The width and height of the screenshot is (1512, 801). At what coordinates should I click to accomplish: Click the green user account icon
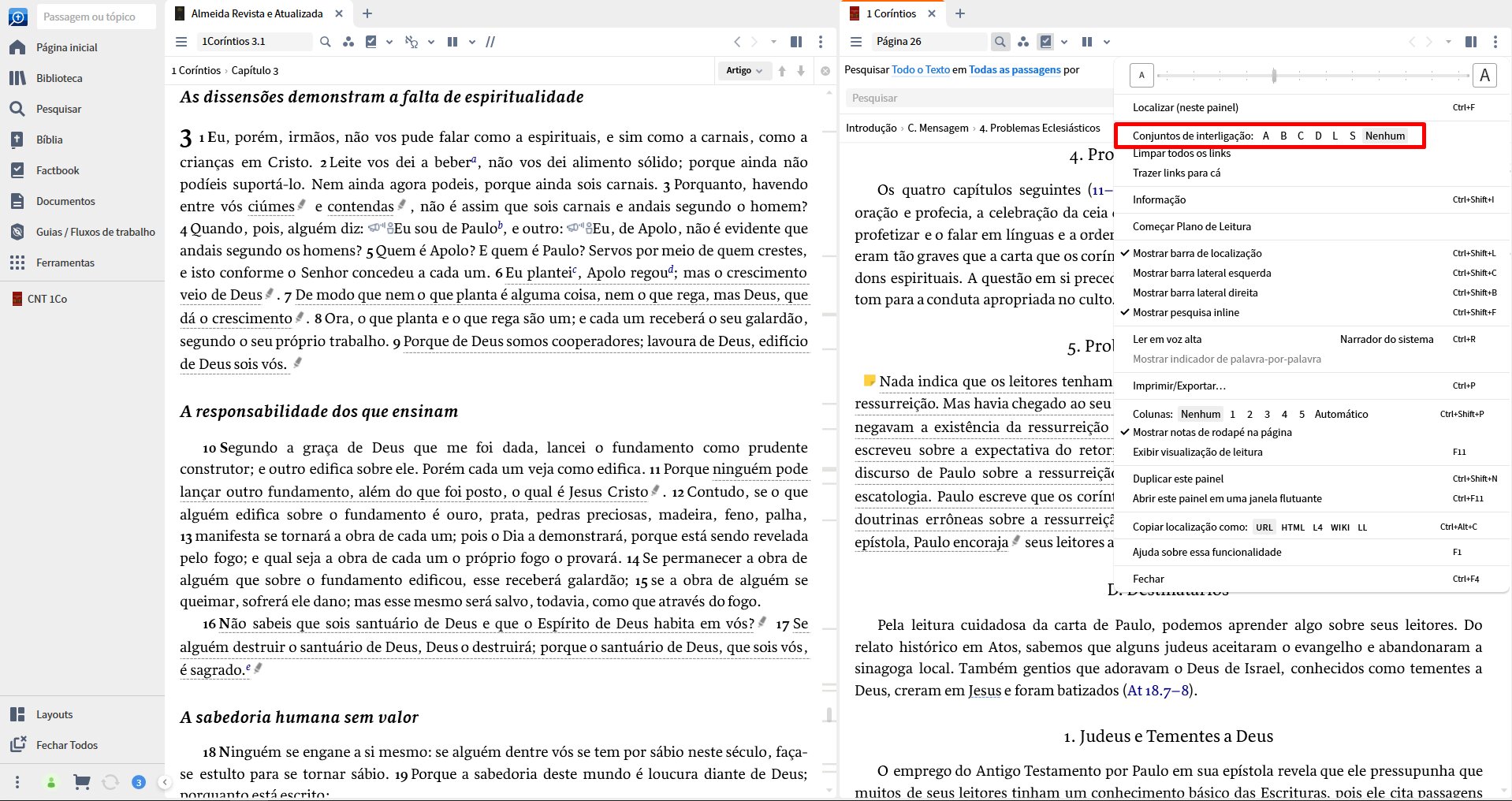[51, 783]
